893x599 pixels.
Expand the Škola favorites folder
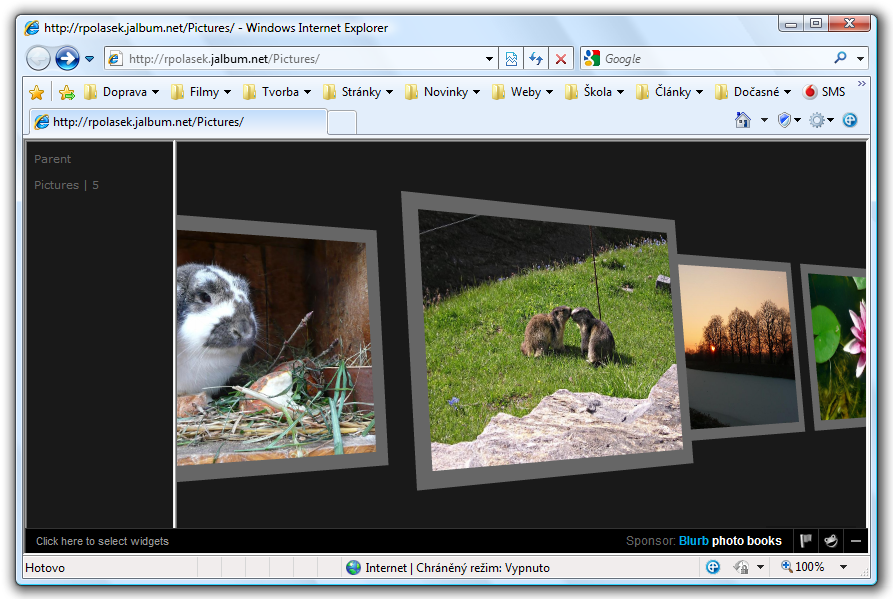tap(595, 92)
